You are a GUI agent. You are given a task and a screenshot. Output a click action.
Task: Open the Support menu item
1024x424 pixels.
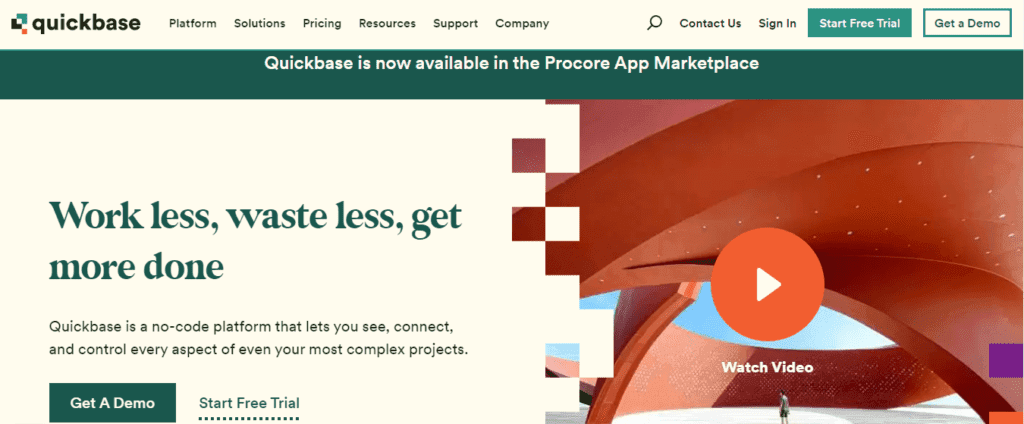point(455,23)
